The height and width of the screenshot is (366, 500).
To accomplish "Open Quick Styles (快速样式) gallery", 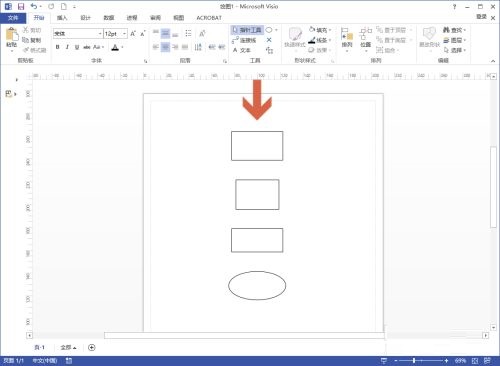I will point(295,38).
